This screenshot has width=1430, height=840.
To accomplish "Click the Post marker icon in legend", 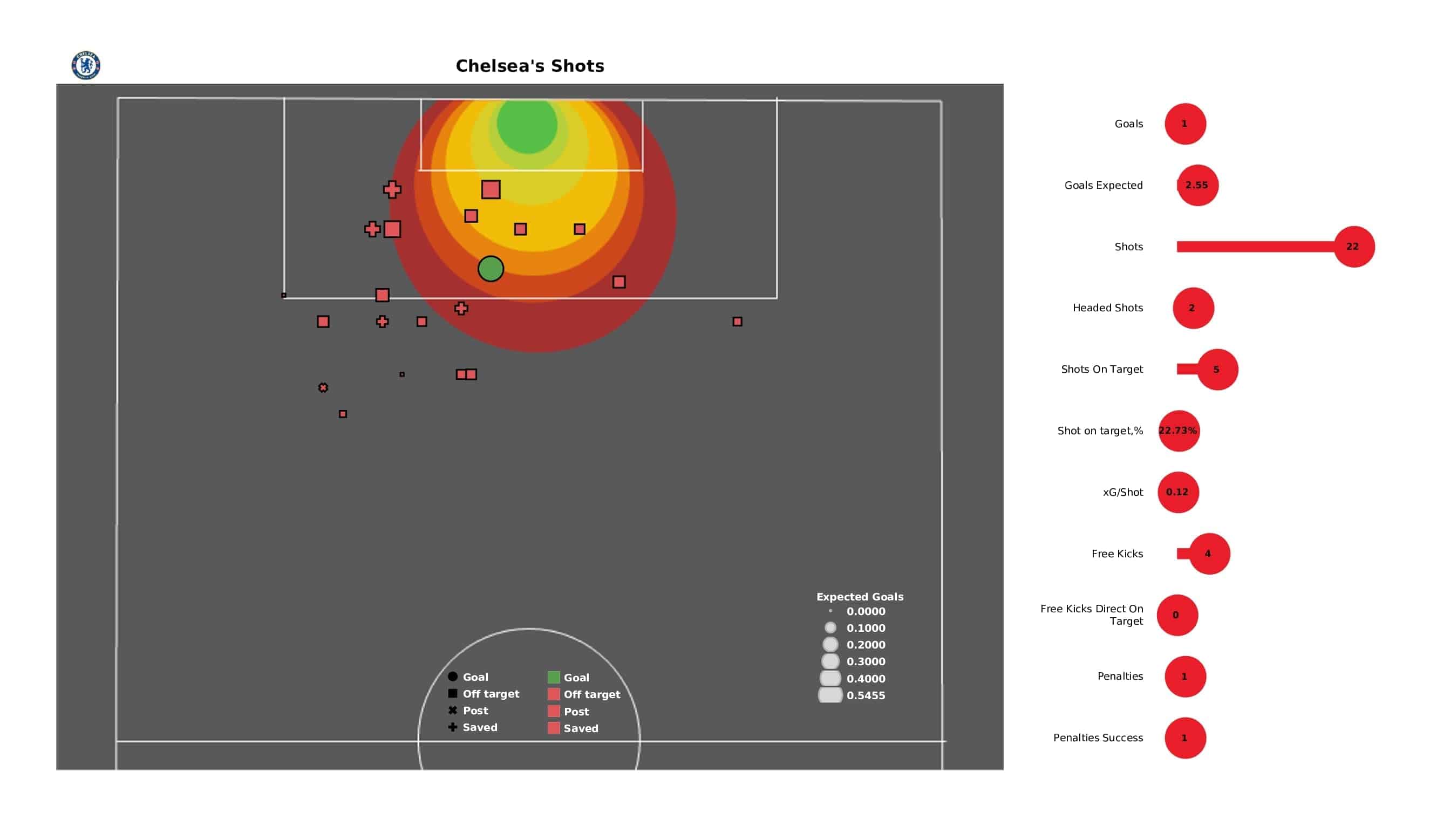I will (x=452, y=711).
